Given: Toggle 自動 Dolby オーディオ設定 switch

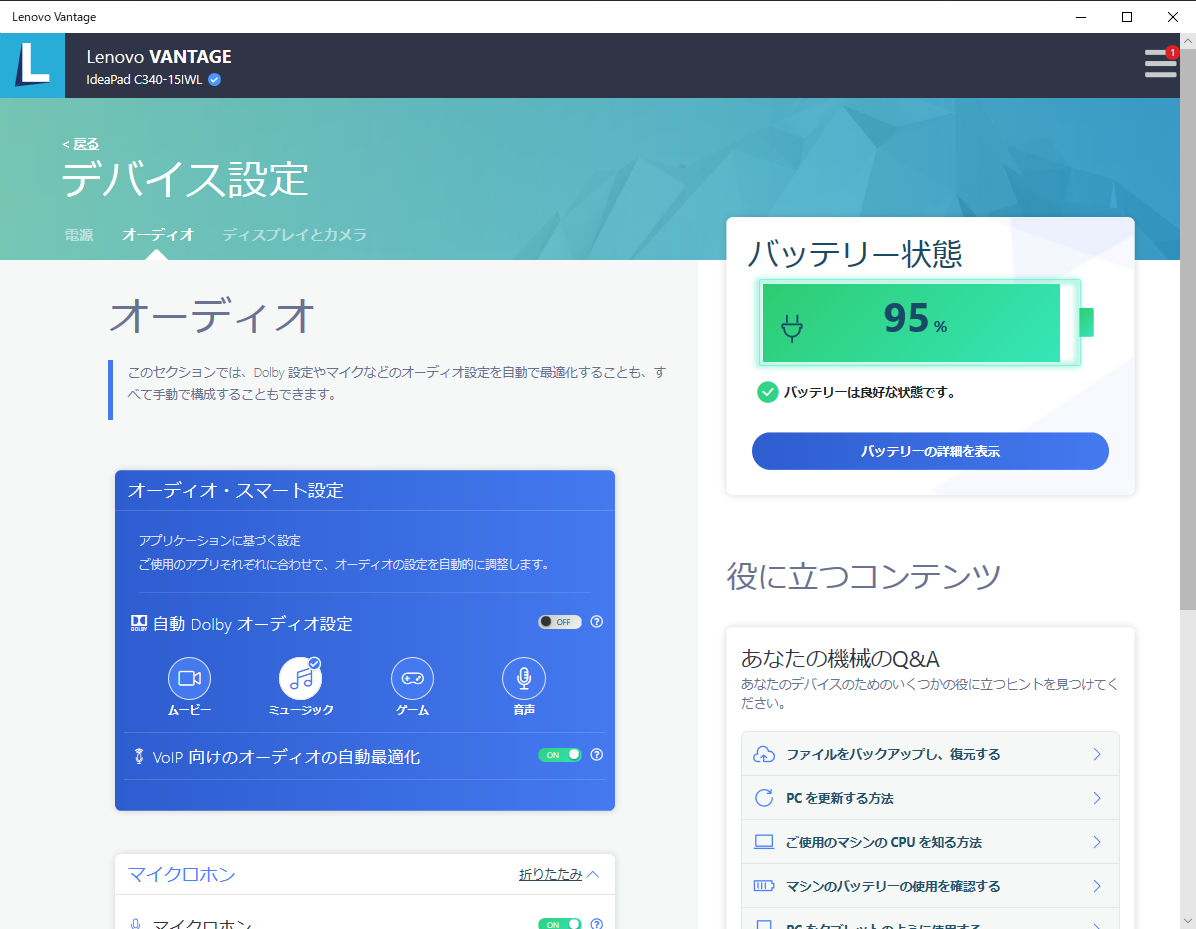Looking at the screenshot, I should click(560, 622).
